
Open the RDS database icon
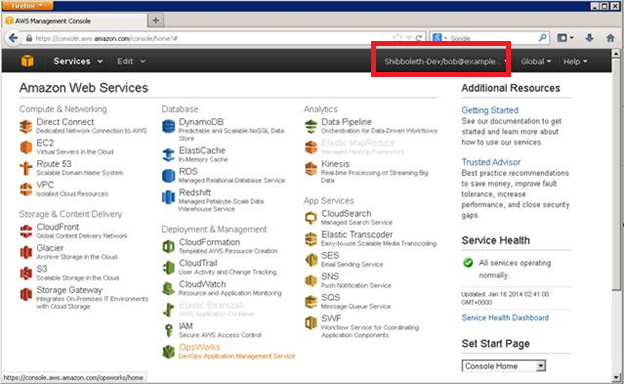168,176
